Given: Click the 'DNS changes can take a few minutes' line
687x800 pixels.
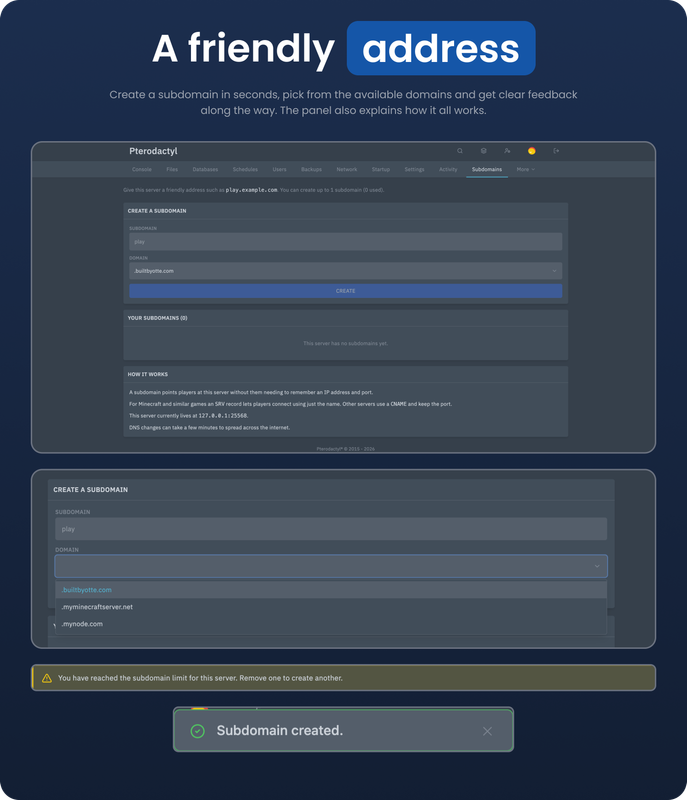Looking at the screenshot, I should click(x=209, y=428).
